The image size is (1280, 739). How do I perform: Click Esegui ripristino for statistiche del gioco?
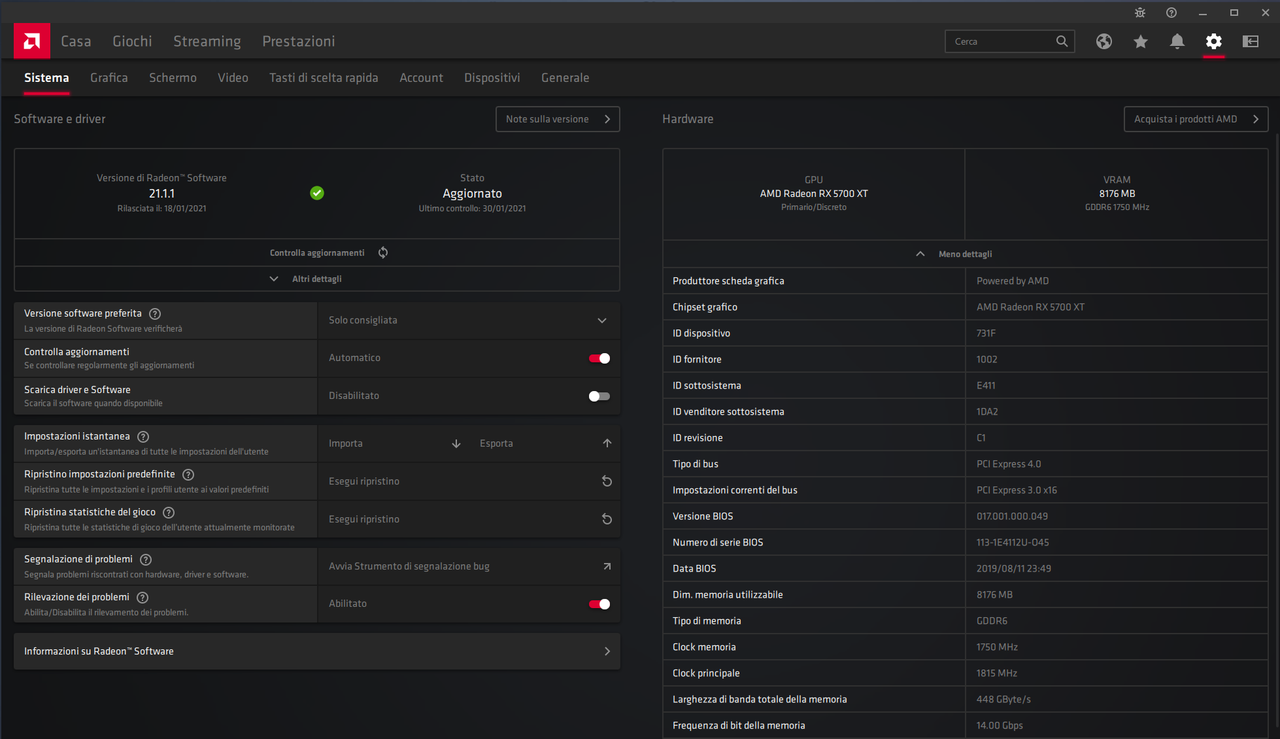coord(468,519)
